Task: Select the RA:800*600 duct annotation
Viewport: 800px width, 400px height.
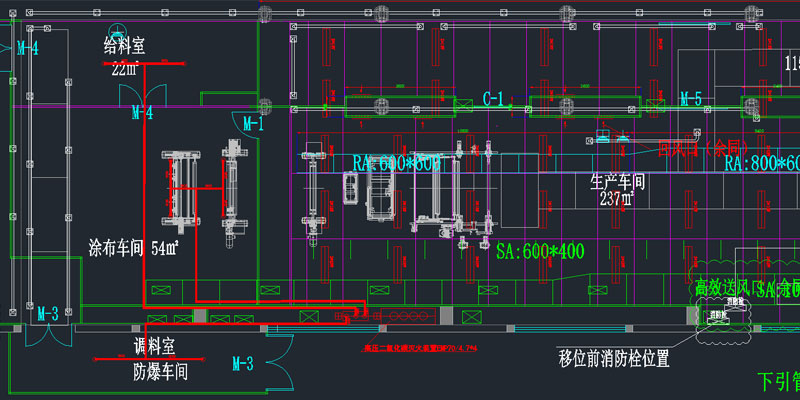Action: [x=761, y=164]
